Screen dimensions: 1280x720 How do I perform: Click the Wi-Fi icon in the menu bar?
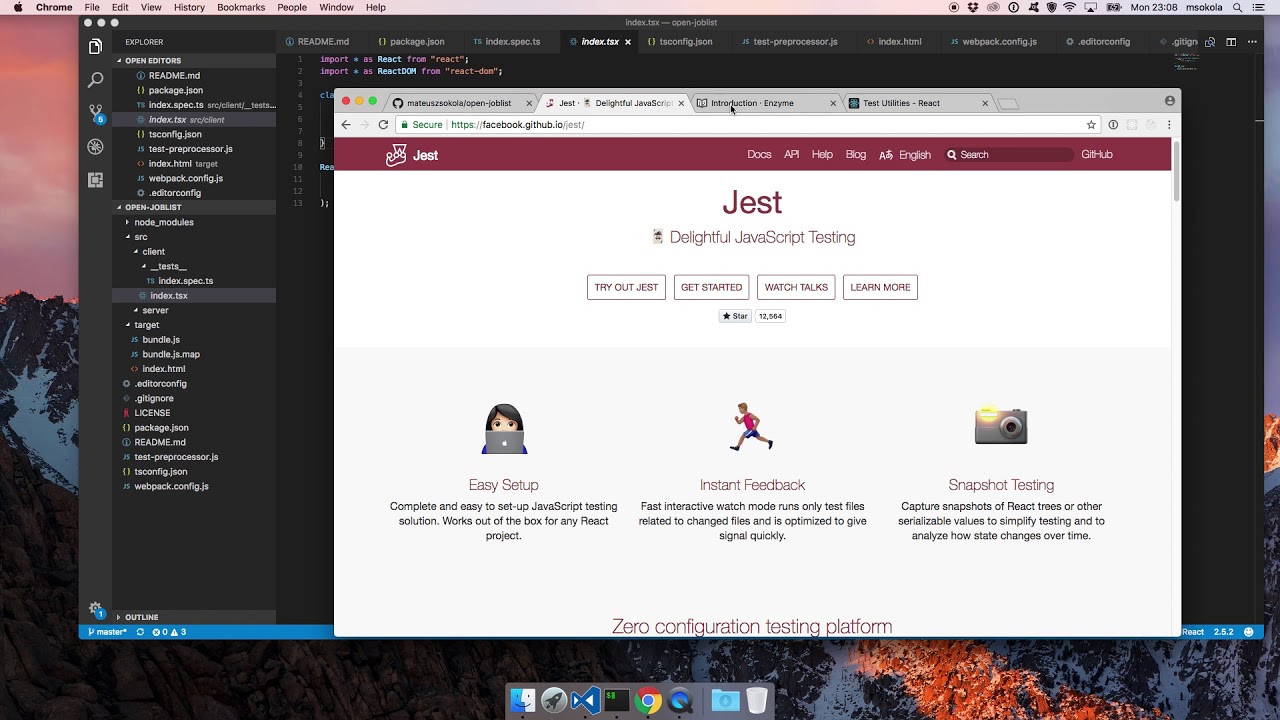pyautogui.click(x=1069, y=7)
